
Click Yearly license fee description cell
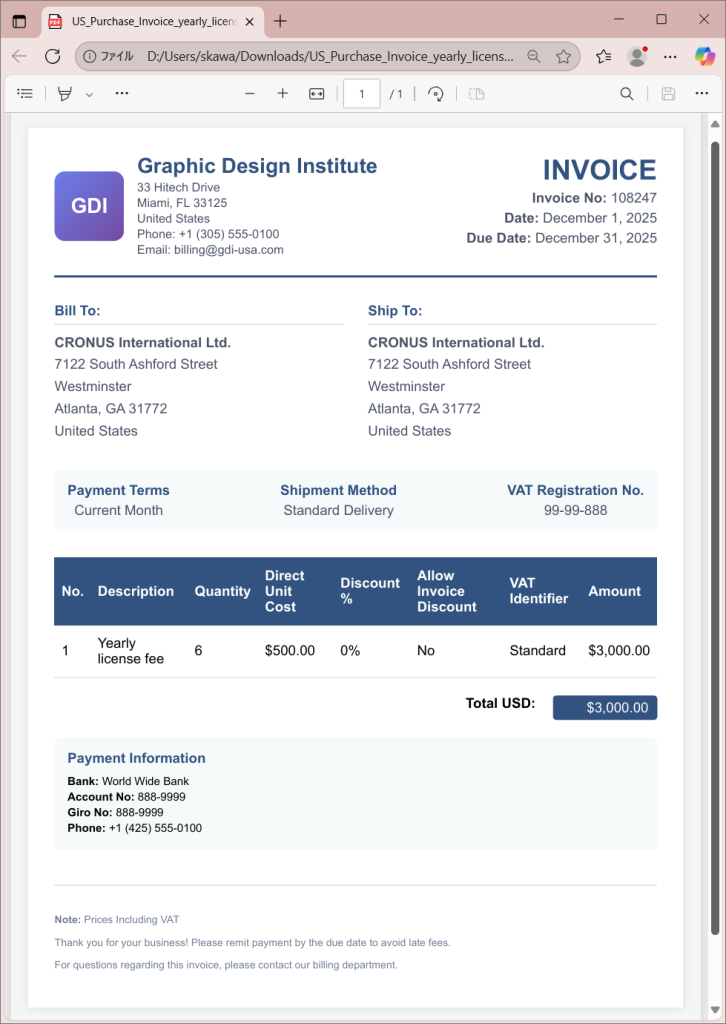point(131,651)
